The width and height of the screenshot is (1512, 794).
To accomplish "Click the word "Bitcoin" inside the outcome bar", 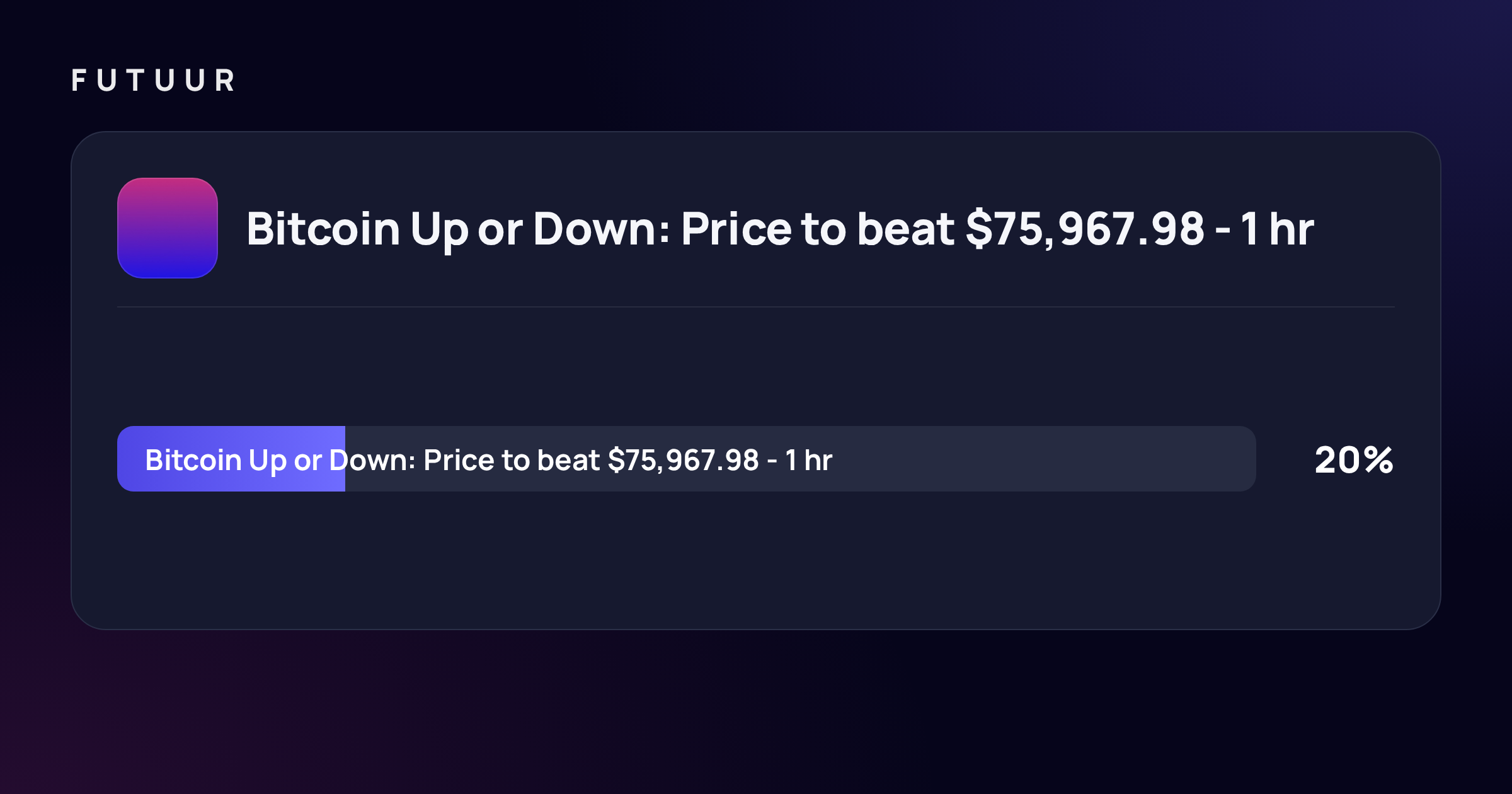I will pos(193,460).
